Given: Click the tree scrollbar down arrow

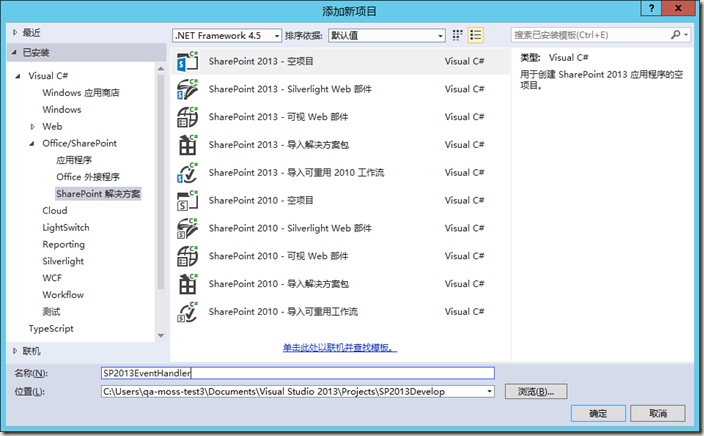Looking at the screenshot, I should (161, 335).
